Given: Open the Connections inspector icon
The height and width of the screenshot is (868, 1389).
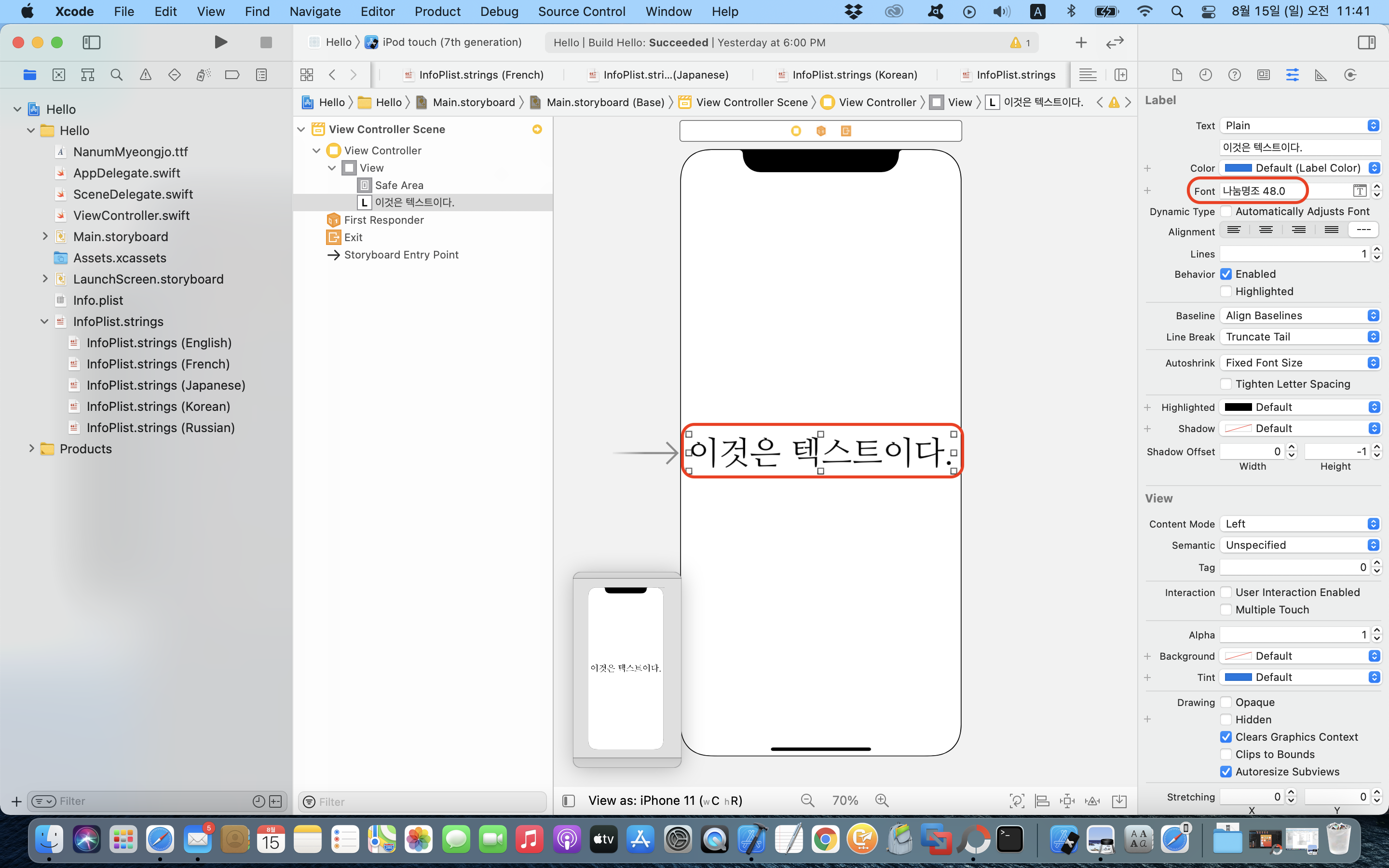Looking at the screenshot, I should point(1350,75).
